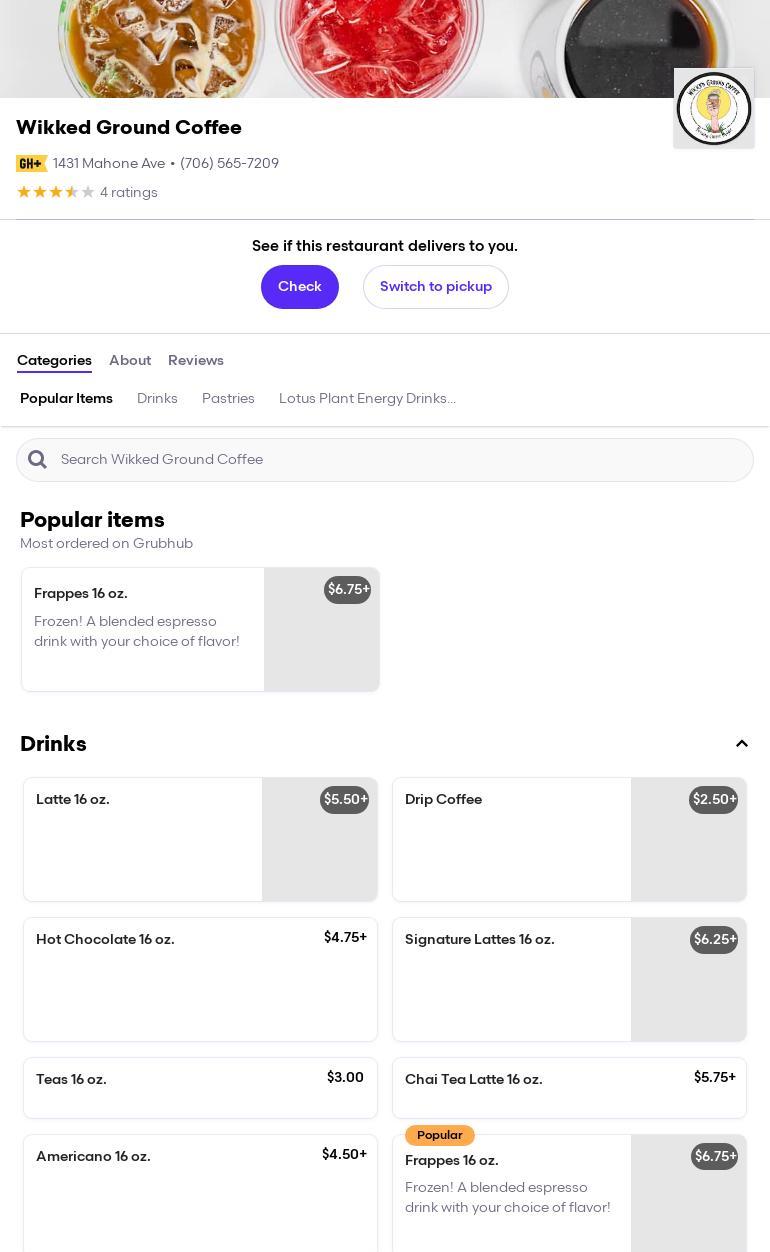Focus the Search Wikked Ground Coffee field
Screen dimensions: 770x1252
point(400,460)
